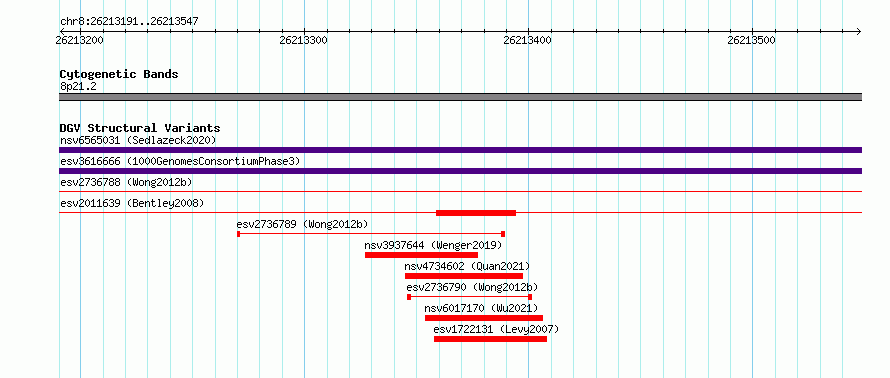Click the esv1722131 (Levy2007) label
890x378 pixels.
(496, 329)
